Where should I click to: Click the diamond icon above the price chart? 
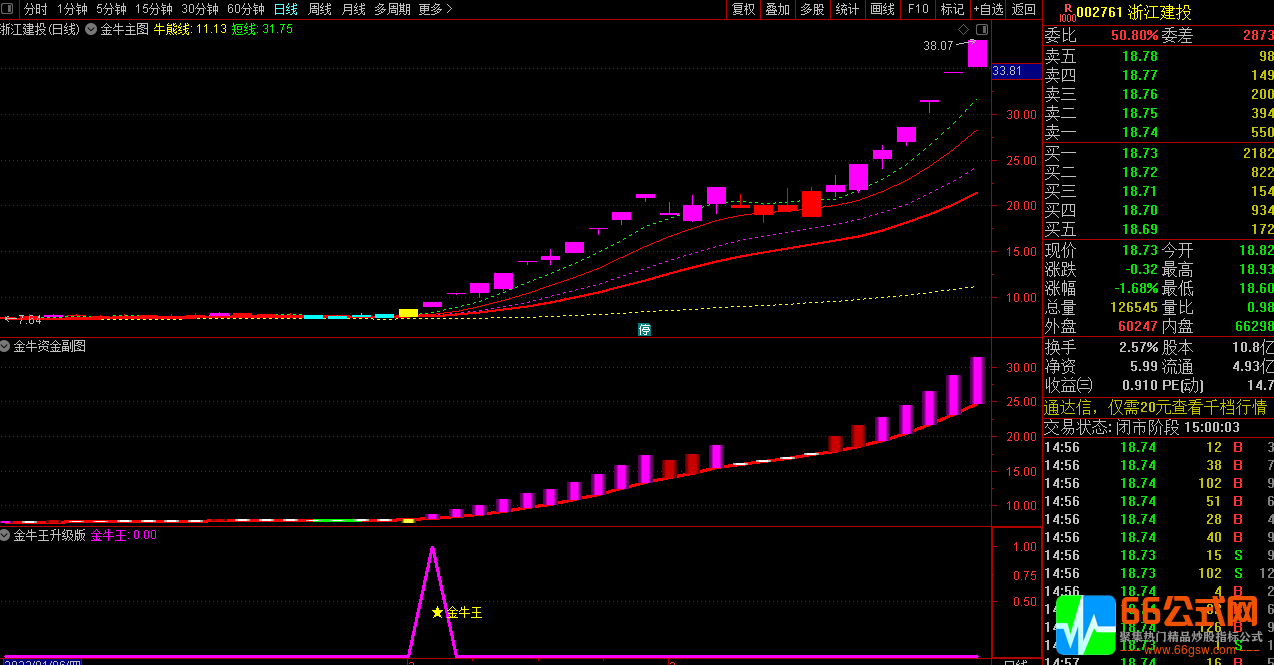coord(963,29)
